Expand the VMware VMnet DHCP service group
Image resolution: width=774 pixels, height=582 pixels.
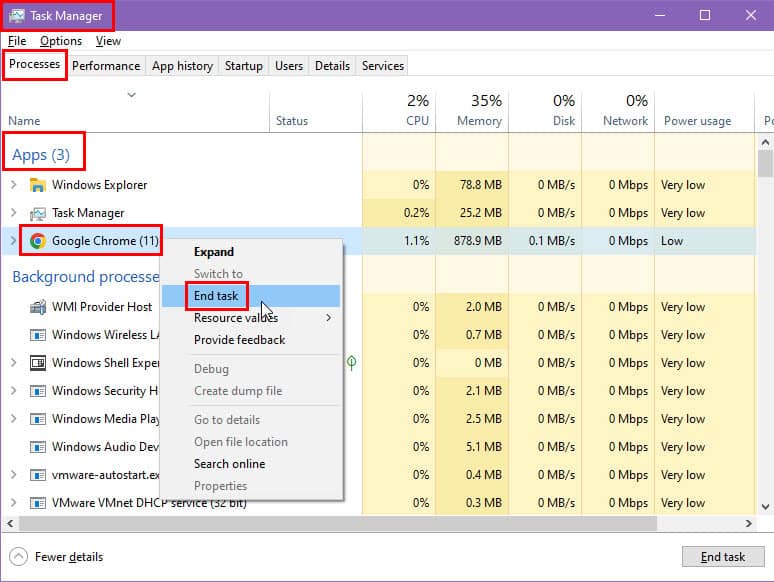(x=14, y=503)
